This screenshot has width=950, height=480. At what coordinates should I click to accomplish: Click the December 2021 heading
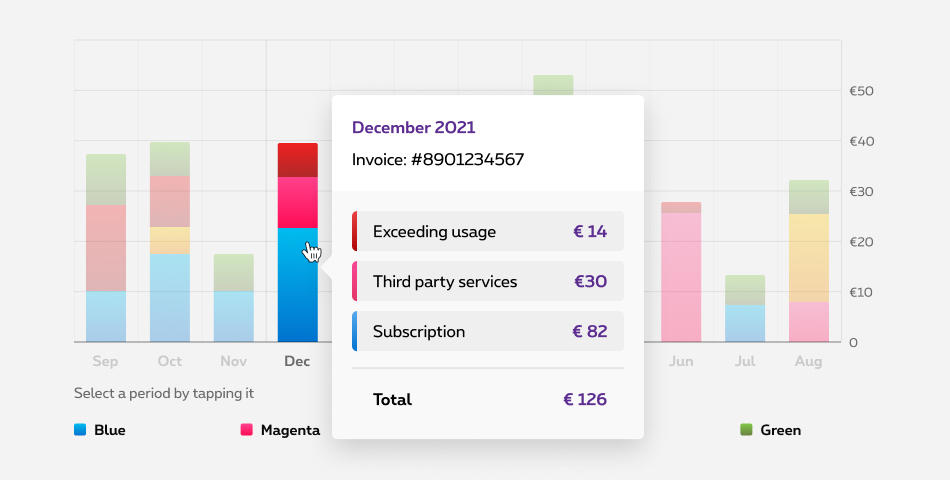click(413, 127)
